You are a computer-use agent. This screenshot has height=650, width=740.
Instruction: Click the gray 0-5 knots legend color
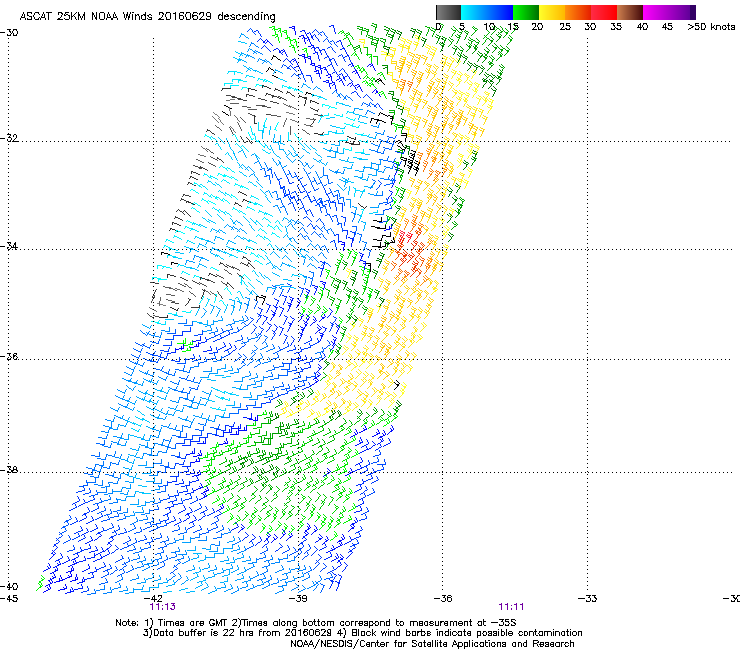(x=448, y=12)
